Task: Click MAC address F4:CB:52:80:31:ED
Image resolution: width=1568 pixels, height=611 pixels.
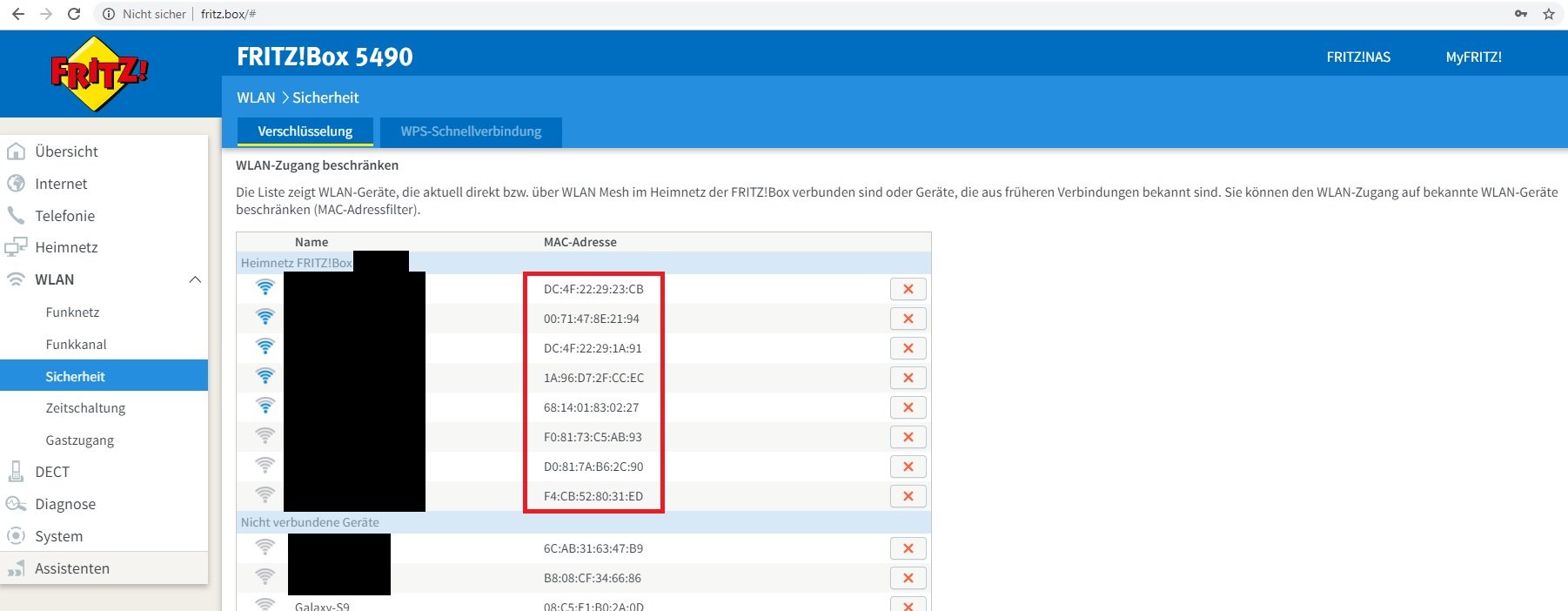Action: [x=593, y=496]
